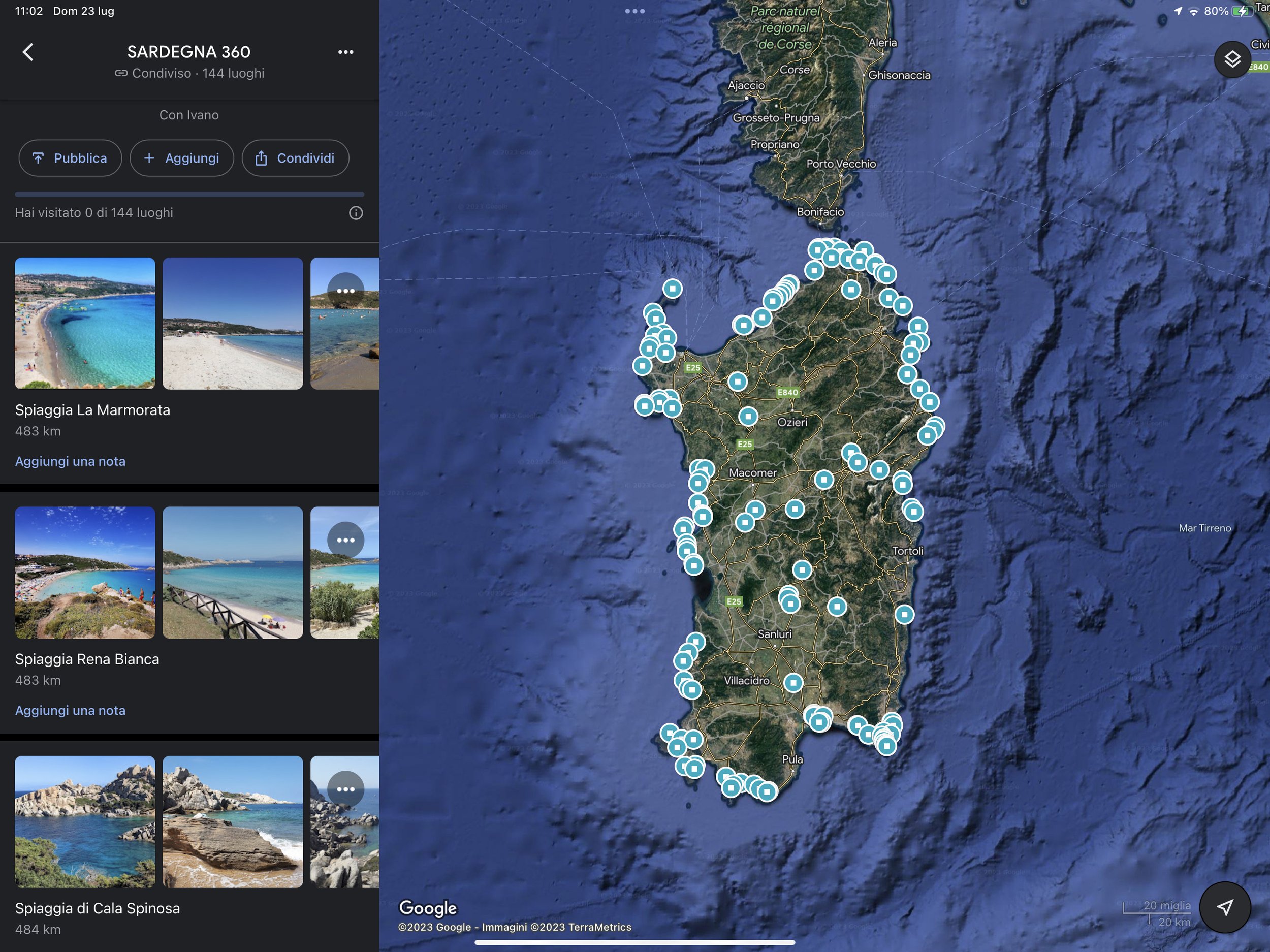The image size is (1270, 952).
Task: Add a note to Spiaggia Rena Bianca
Action: pyautogui.click(x=70, y=710)
